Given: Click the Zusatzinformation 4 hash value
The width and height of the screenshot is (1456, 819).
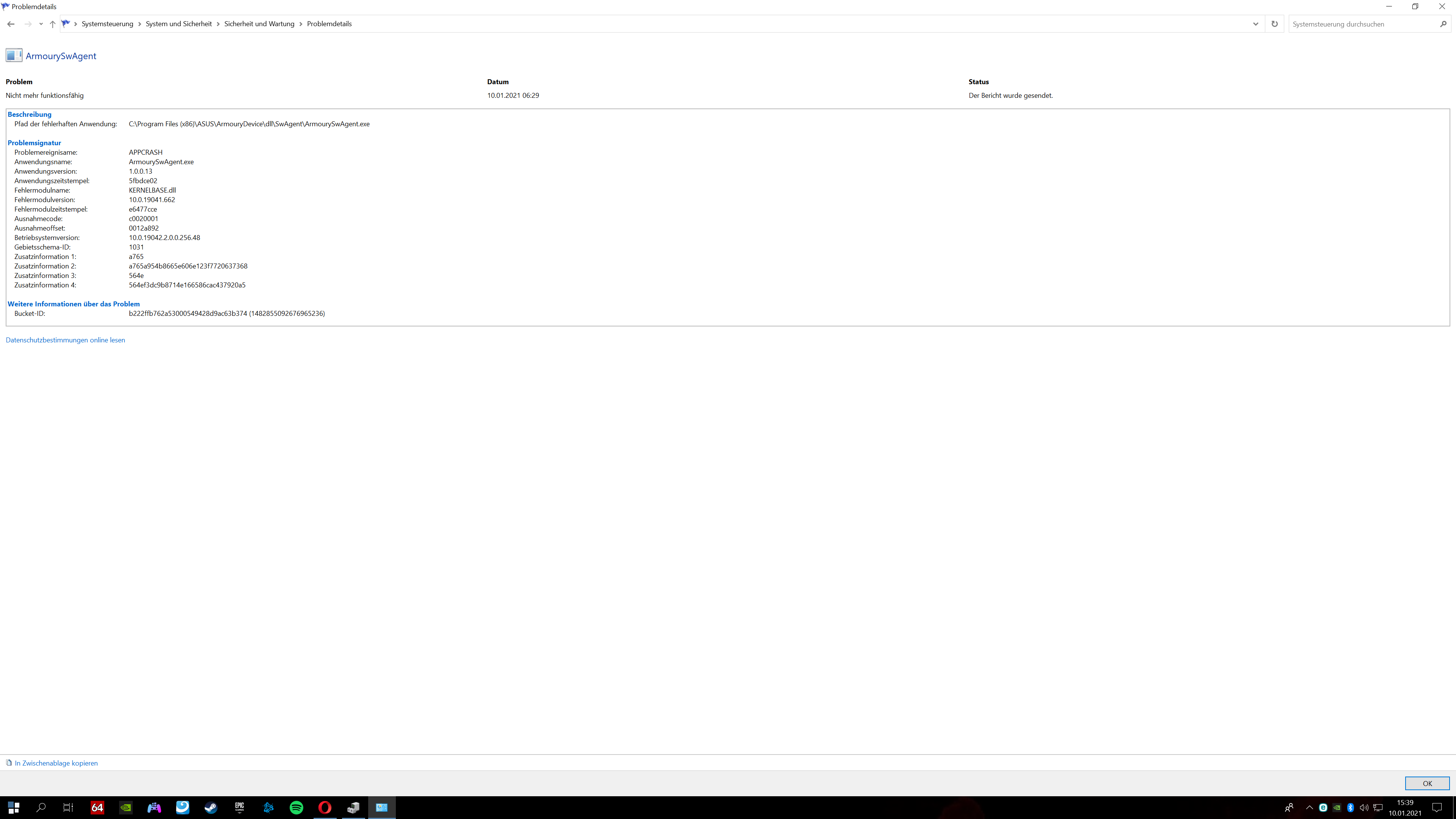Looking at the screenshot, I should click(187, 285).
